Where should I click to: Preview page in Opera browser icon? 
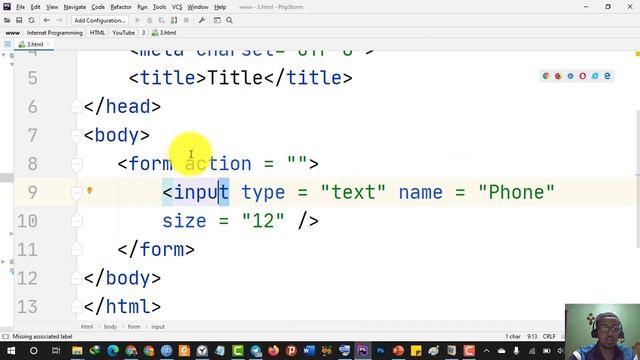(x=582, y=76)
